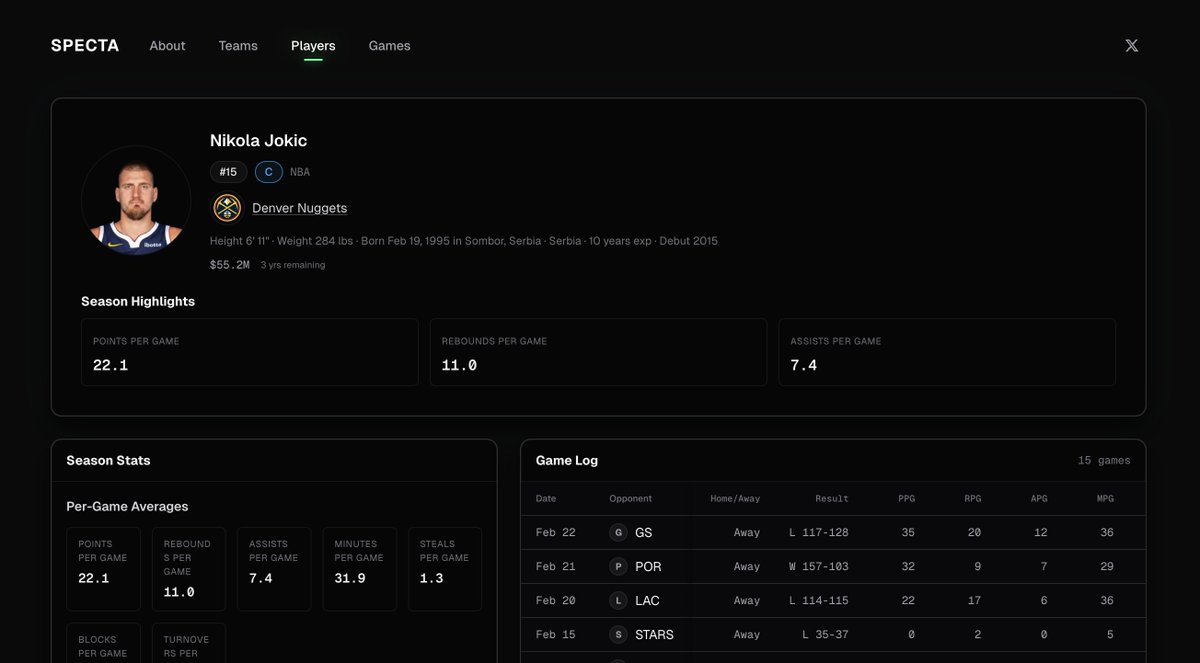Image resolution: width=1200 pixels, height=663 pixels.
Task: Select the Points Per Game highlight card
Action: 250,352
